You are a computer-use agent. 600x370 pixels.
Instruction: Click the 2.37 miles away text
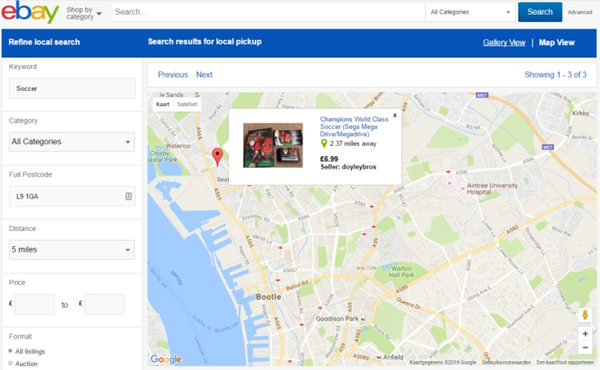click(353, 143)
